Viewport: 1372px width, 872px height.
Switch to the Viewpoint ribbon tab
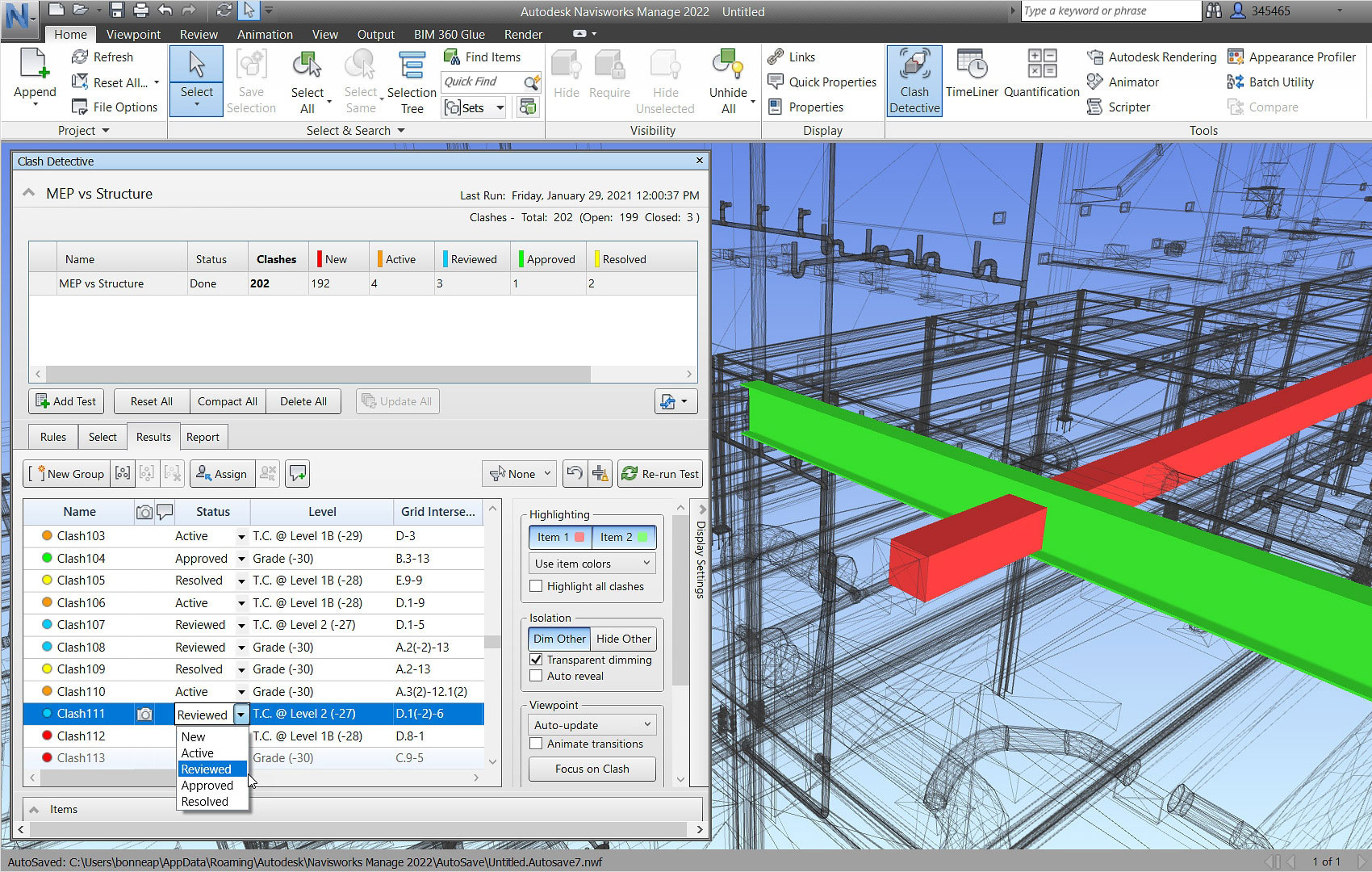click(133, 34)
